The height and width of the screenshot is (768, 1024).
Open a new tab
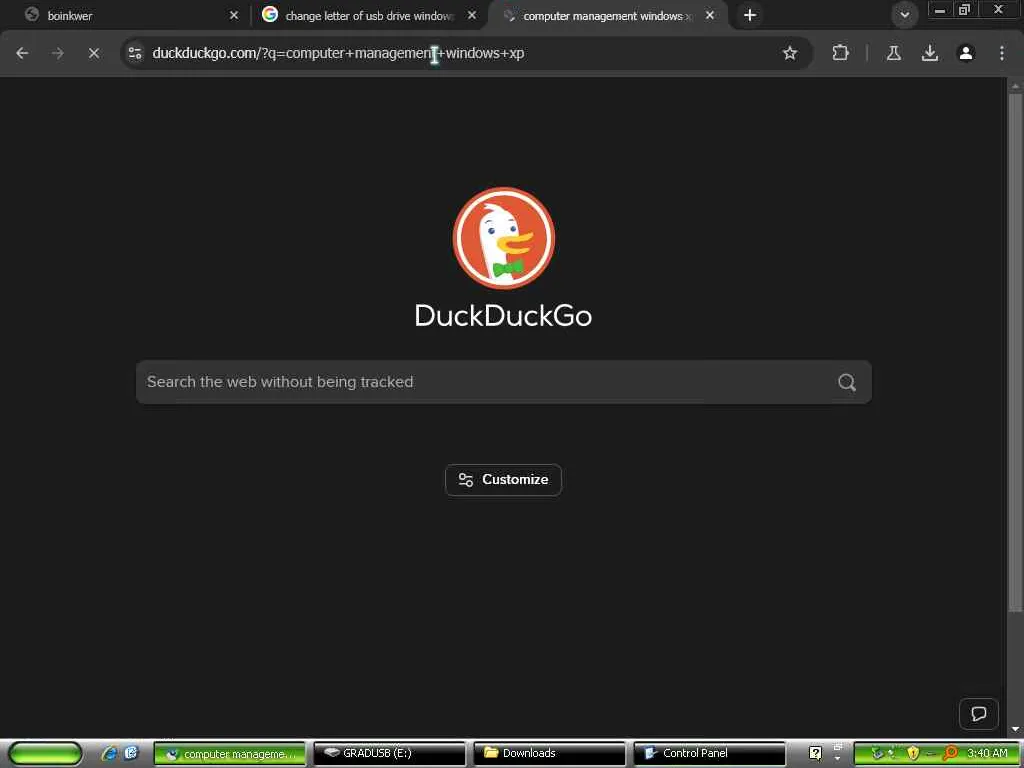pos(750,15)
